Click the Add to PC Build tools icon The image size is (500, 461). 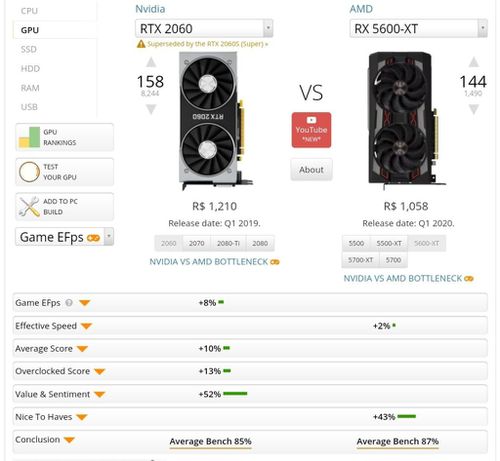point(29,206)
